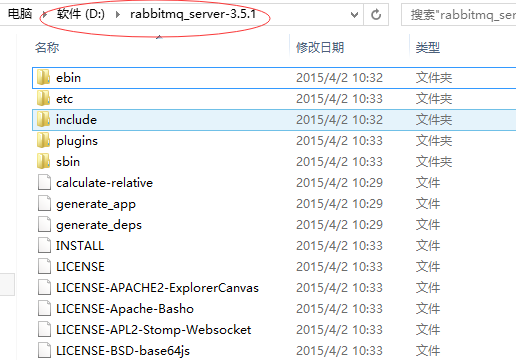Image resolution: width=516 pixels, height=360 pixels.
Task: Select the folder name sbin
Action: 68,162
